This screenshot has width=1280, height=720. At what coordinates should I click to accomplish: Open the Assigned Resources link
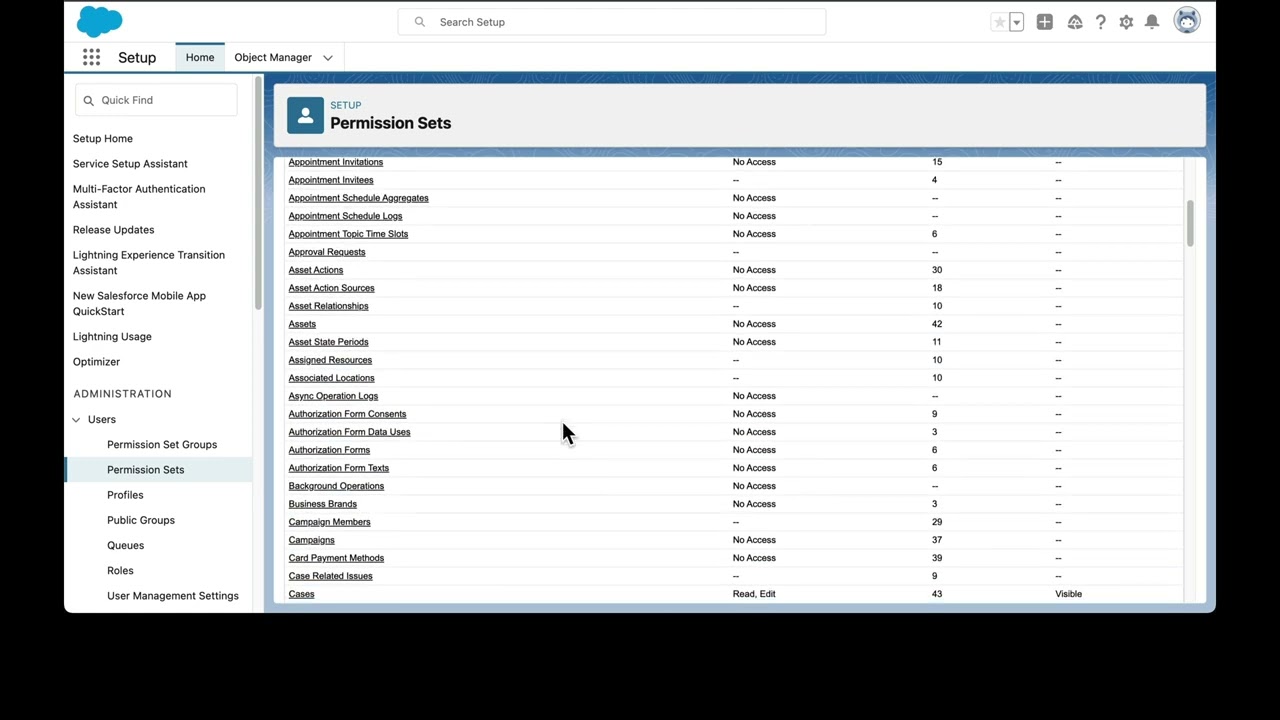click(330, 360)
